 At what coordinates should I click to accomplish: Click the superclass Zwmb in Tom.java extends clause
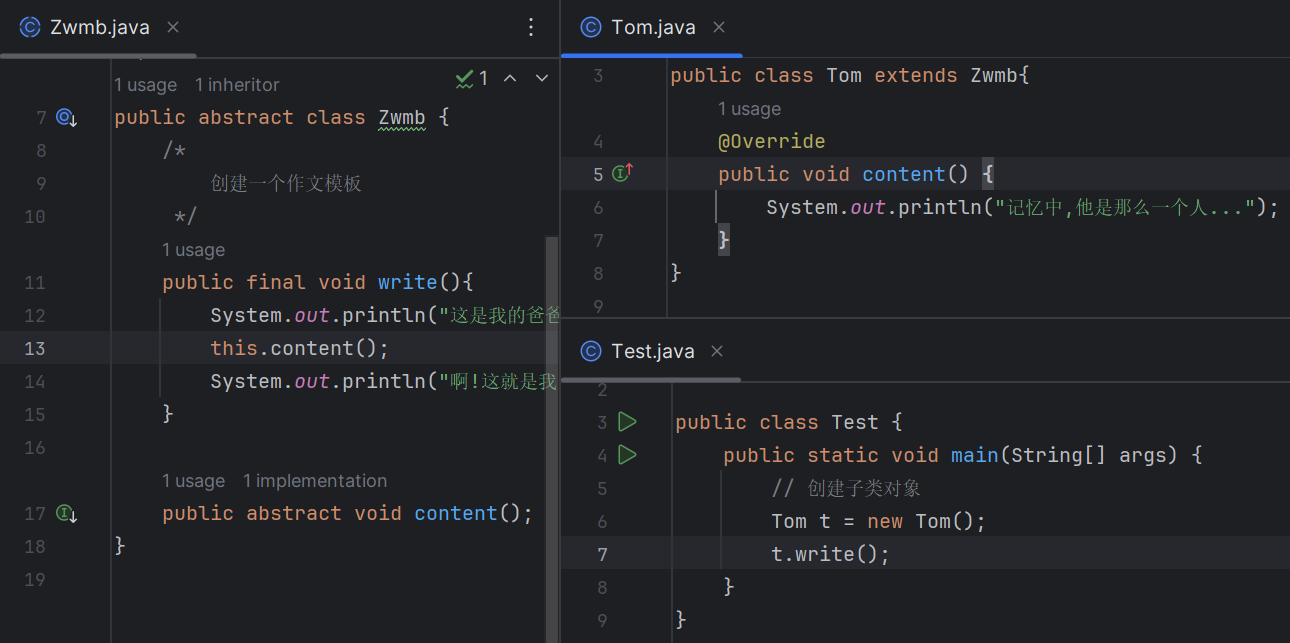pos(994,76)
